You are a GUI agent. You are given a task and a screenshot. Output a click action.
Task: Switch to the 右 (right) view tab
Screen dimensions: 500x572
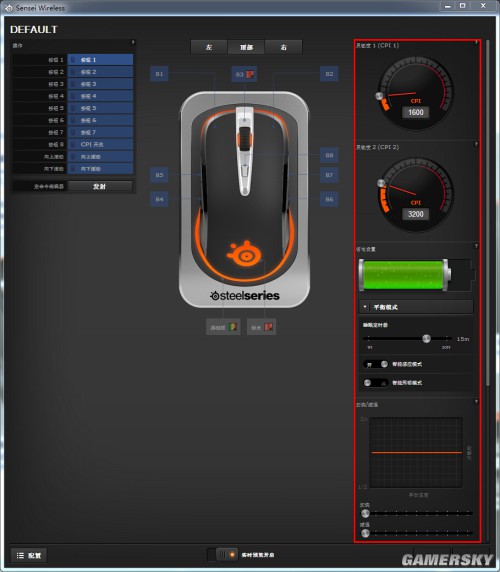point(283,47)
